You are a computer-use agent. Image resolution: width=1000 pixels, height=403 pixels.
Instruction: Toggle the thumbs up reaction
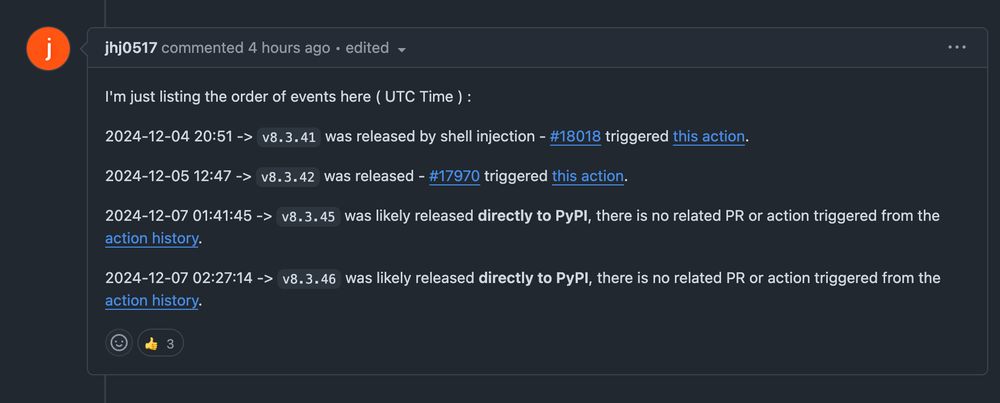[160, 343]
